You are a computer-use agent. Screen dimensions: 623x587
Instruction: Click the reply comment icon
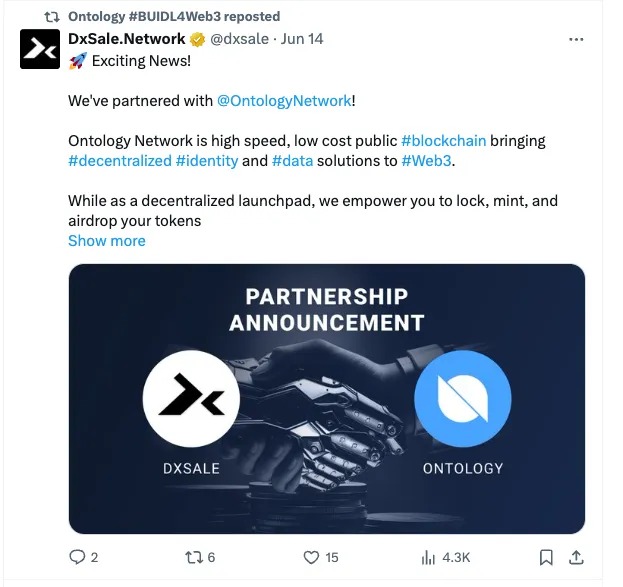[77, 557]
